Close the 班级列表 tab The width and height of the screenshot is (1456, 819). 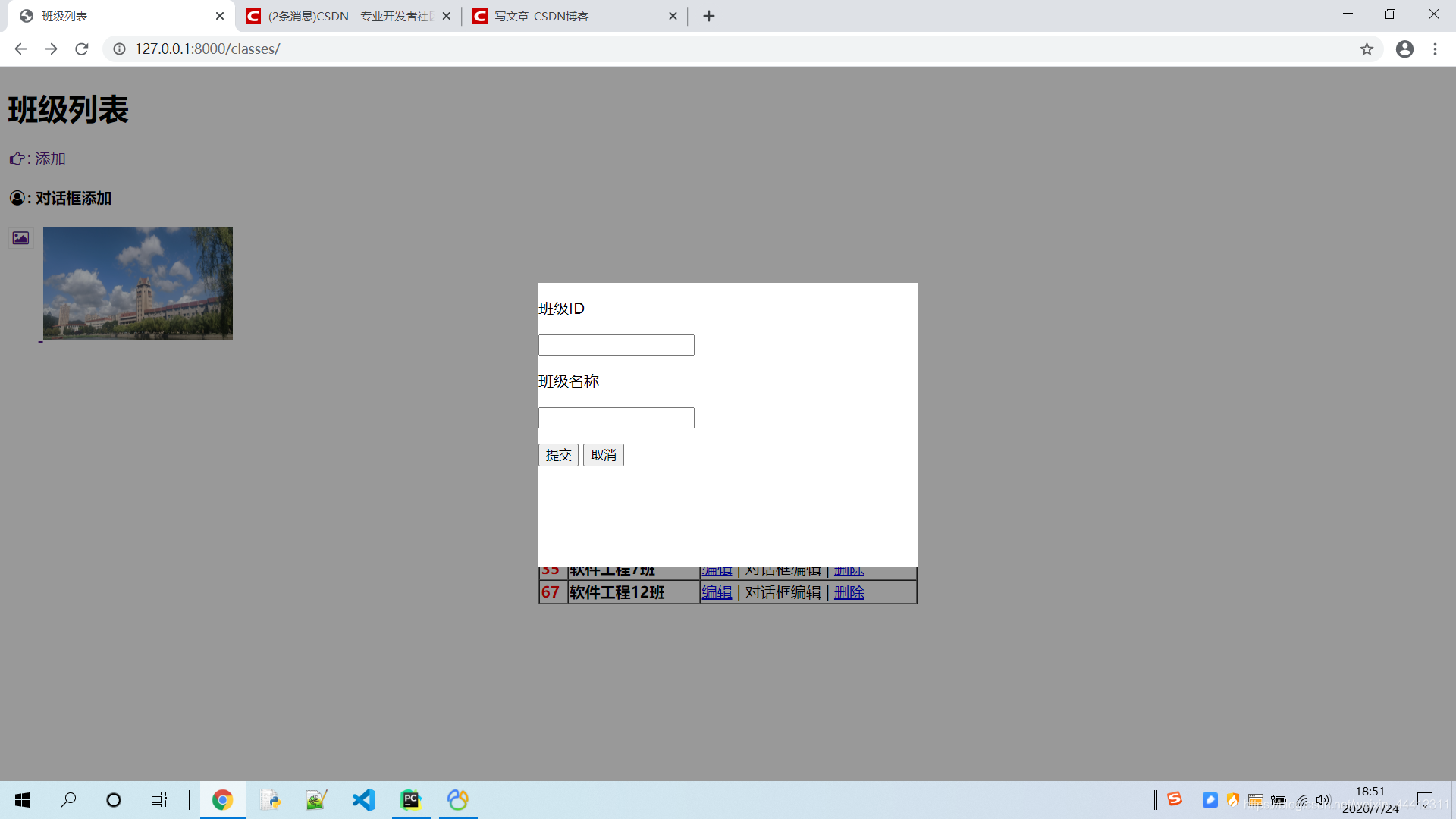point(220,16)
